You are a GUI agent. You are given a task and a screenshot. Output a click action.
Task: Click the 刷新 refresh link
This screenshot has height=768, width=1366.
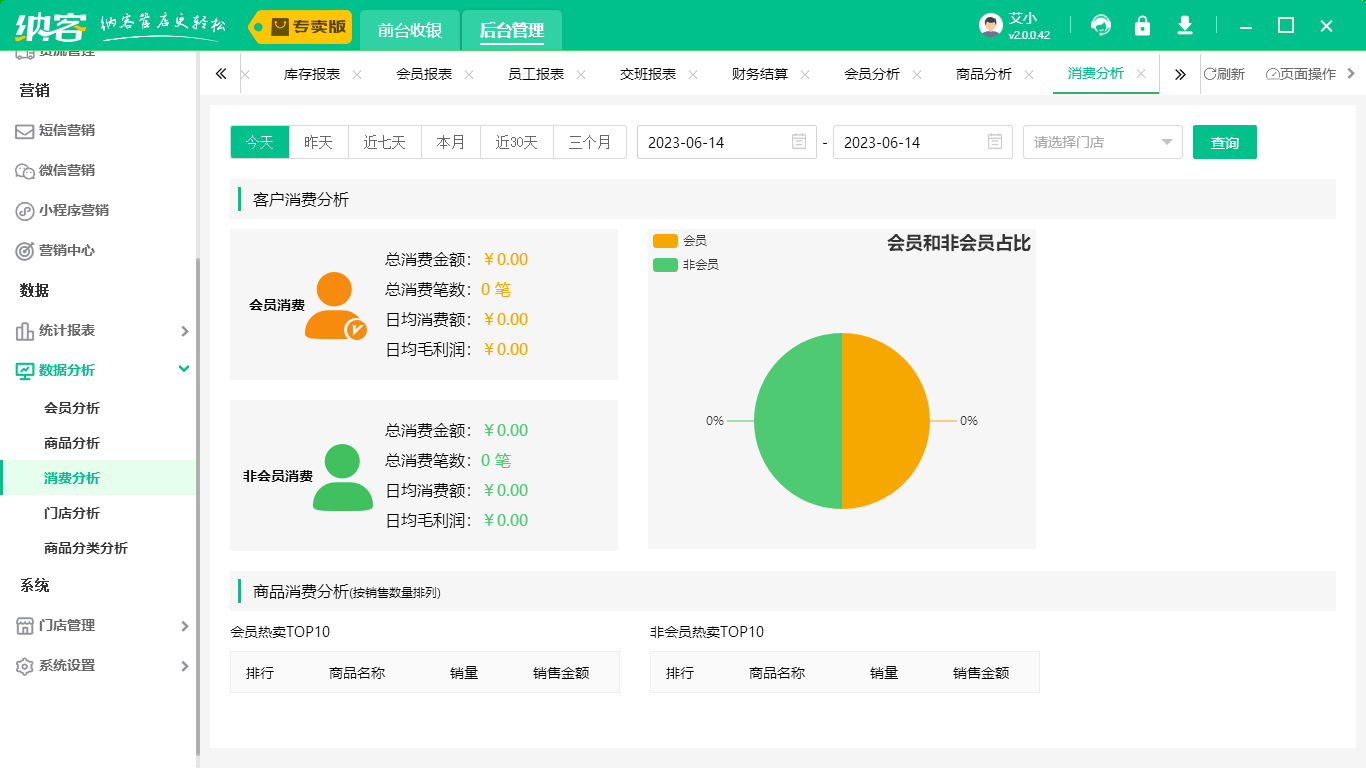point(1227,73)
